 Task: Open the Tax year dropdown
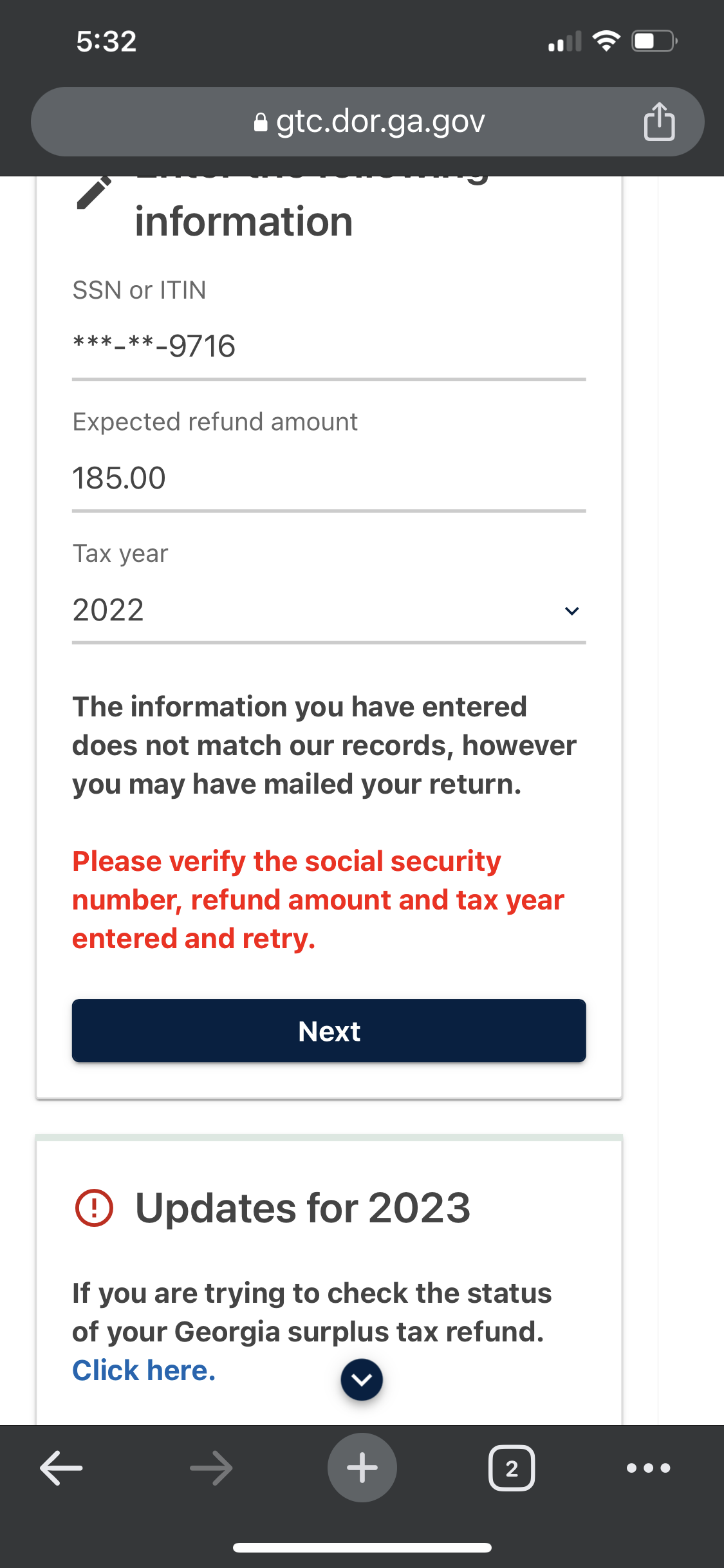(x=329, y=610)
